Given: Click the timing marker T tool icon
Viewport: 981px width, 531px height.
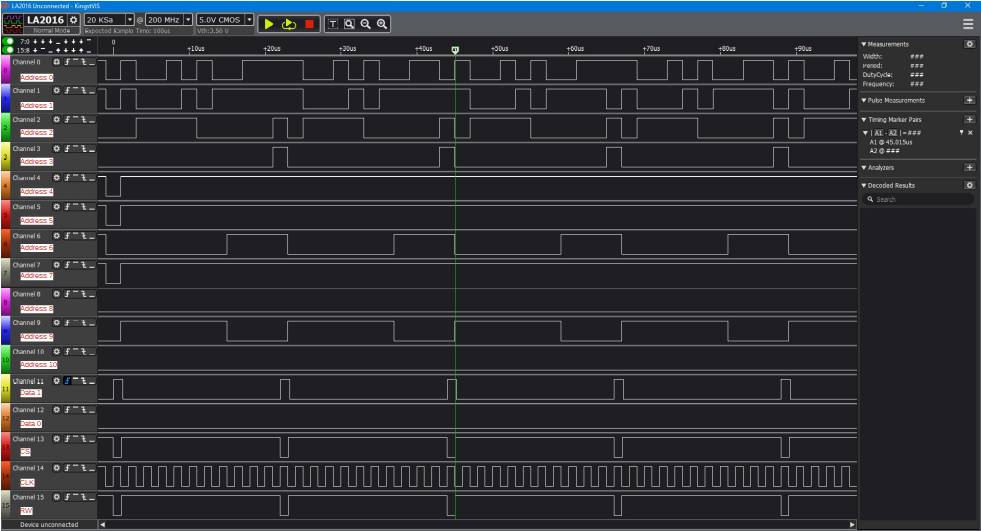Looking at the screenshot, I should click(x=334, y=23).
